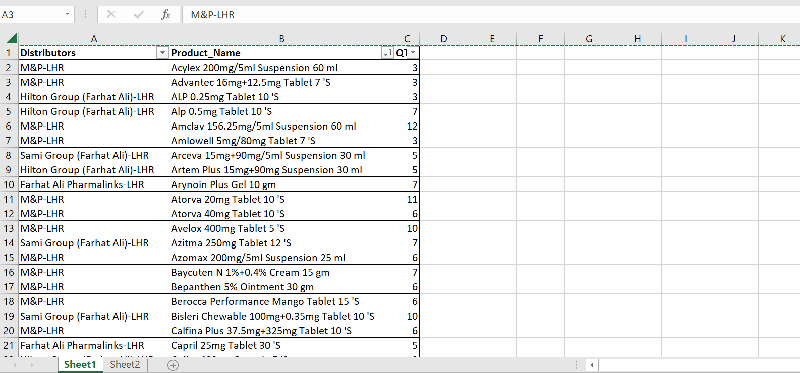
Task: Open the Name Box dropdown arrow
Action: coord(67,15)
